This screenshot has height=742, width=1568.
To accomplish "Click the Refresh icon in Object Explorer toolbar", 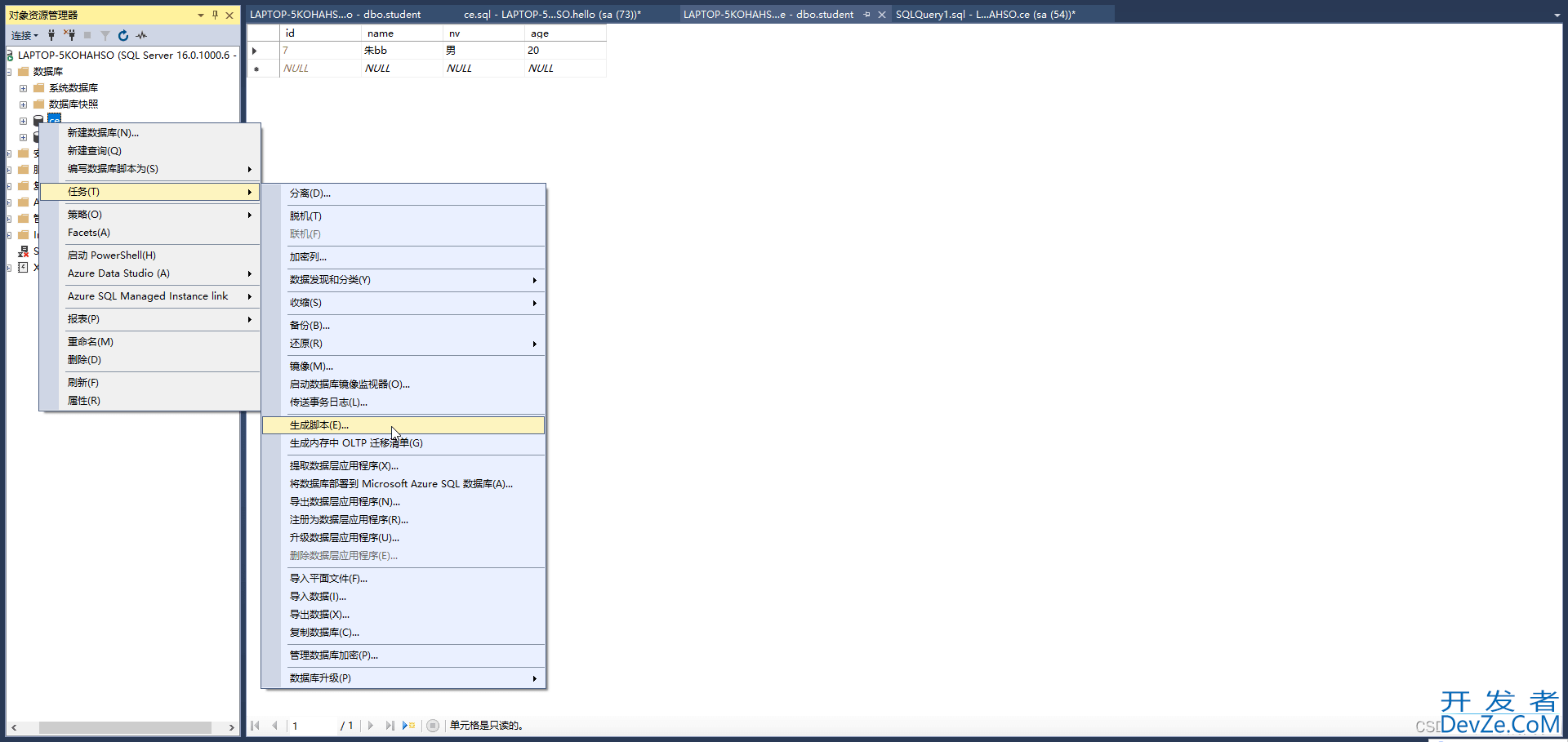I will (x=123, y=35).
